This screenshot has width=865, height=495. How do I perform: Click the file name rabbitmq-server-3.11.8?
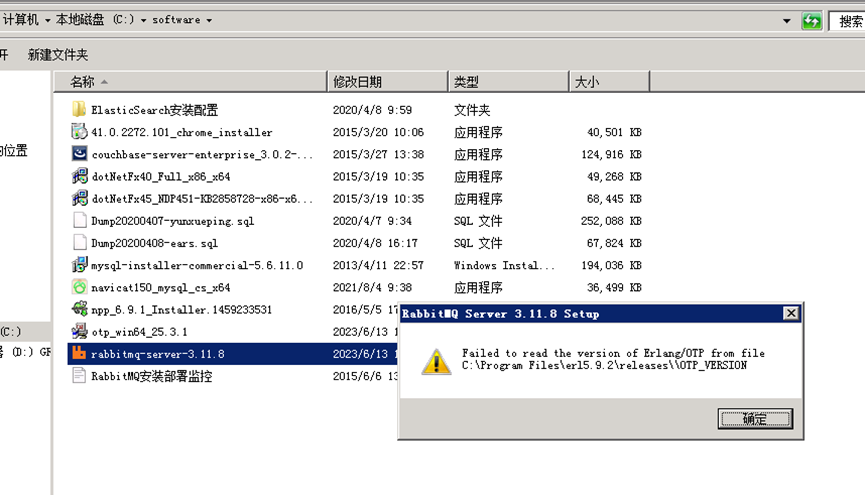click(158, 354)
